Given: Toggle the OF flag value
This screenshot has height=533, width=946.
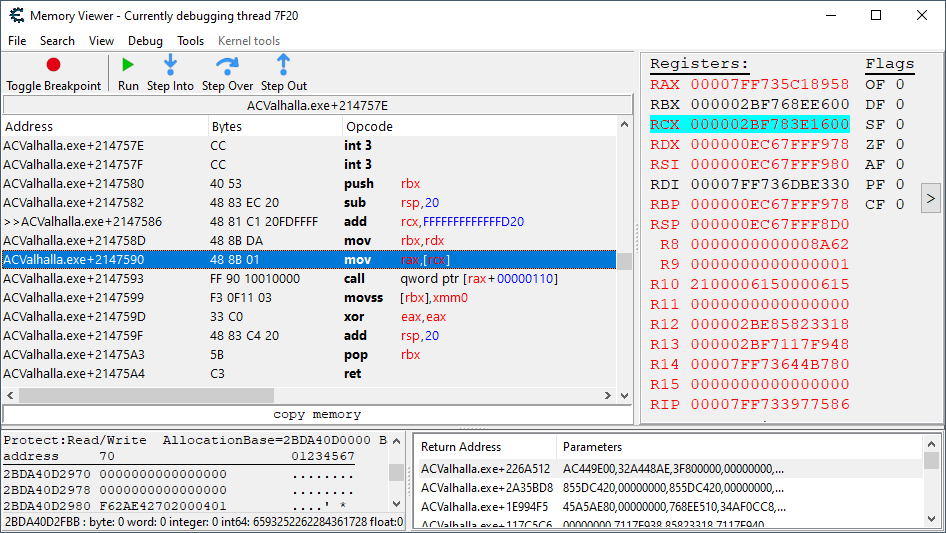Looking at the screenshot, I should point(899,85).
